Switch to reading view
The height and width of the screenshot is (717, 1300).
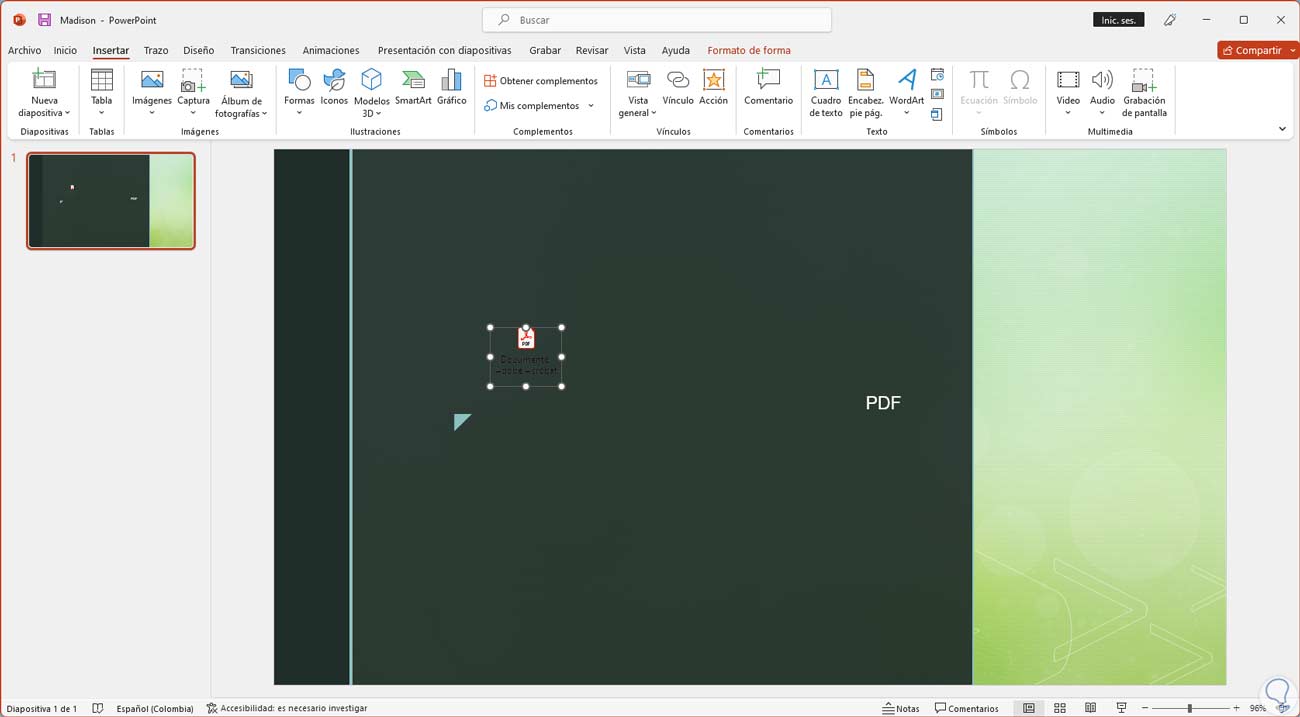click(1091, 708)
